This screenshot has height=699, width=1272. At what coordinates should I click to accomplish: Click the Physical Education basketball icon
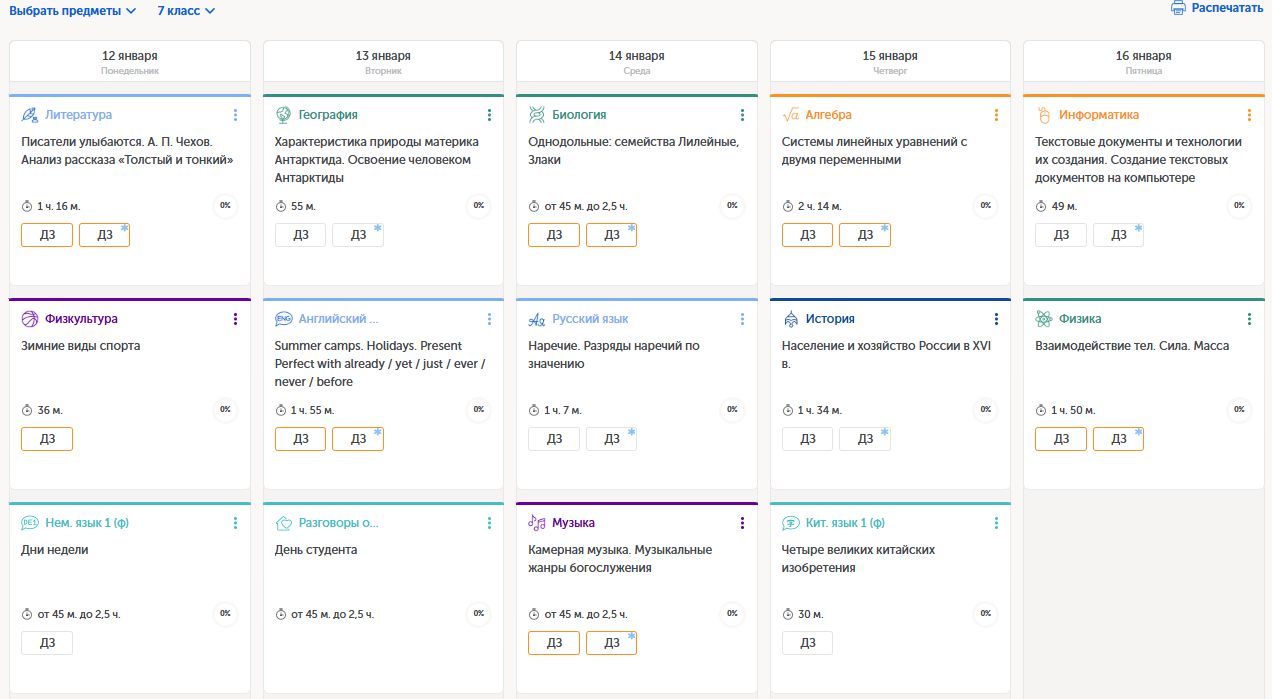click(30, 319)
